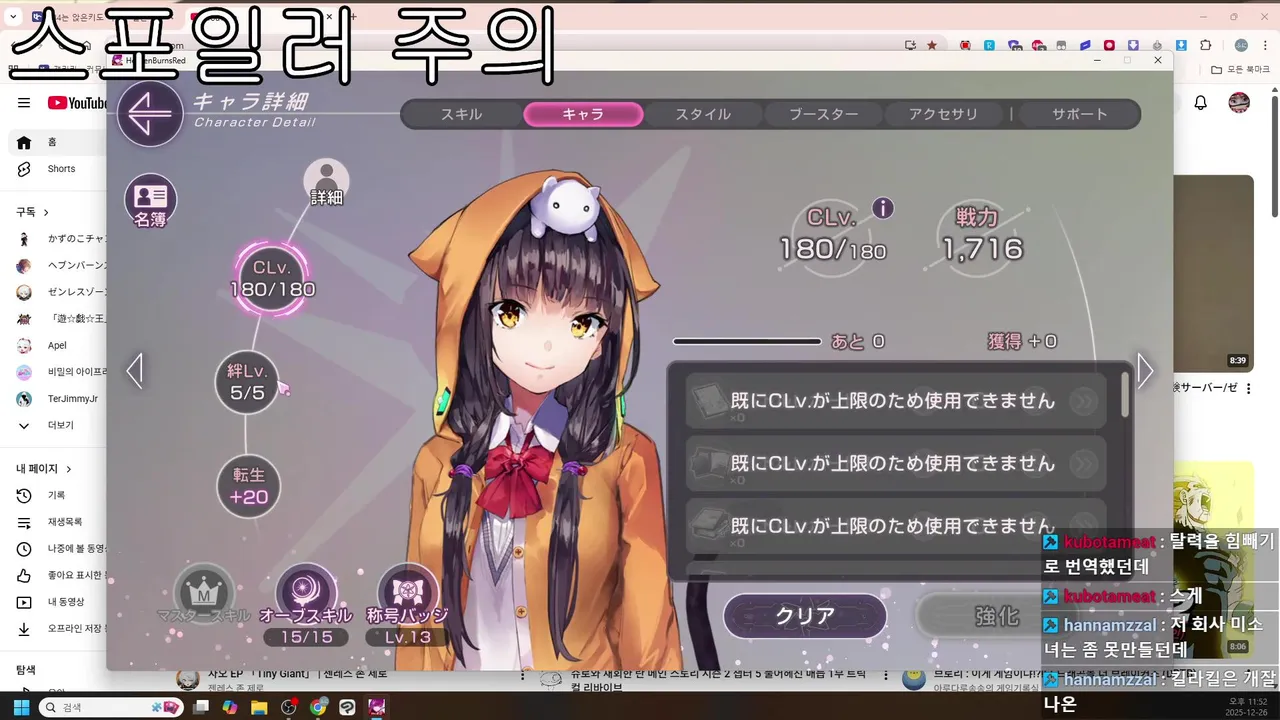Image resolution: width=1280 pixels, height=720 pixels.
Task: Go back with the arrow icon
Action: [x=150, y=113]
